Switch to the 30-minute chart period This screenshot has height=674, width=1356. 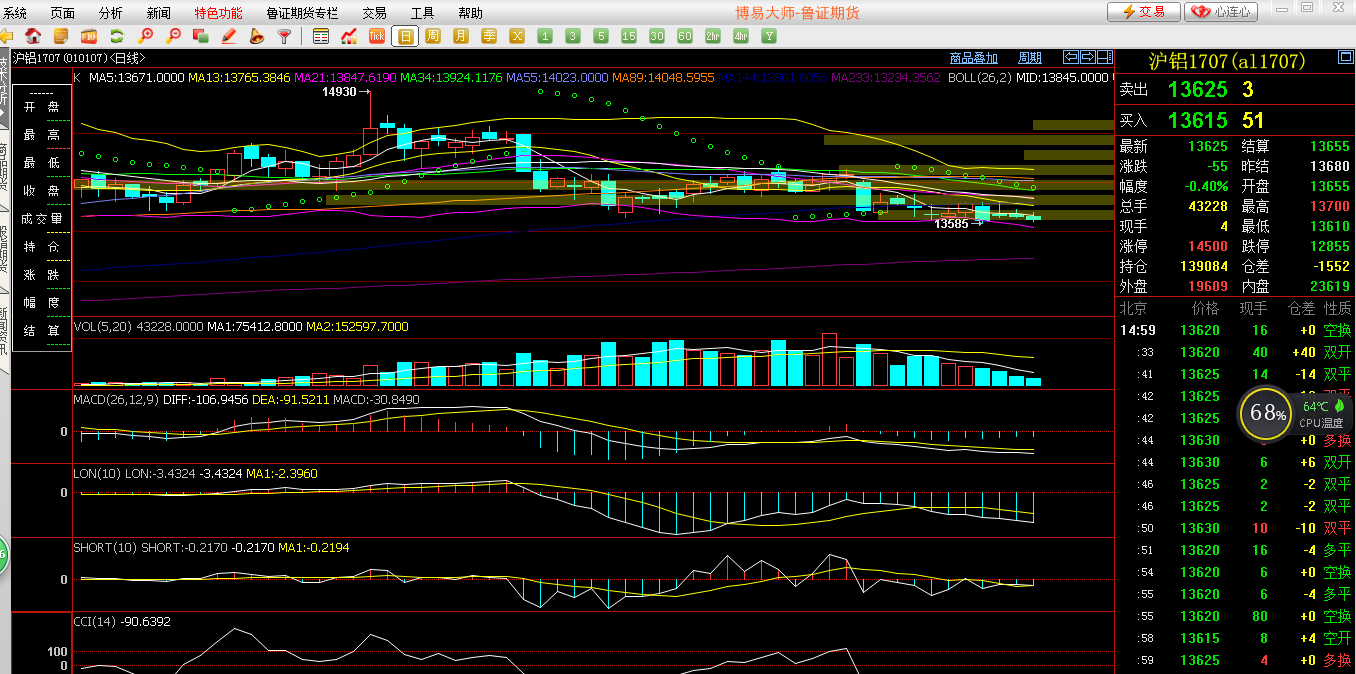pos(657,36)
